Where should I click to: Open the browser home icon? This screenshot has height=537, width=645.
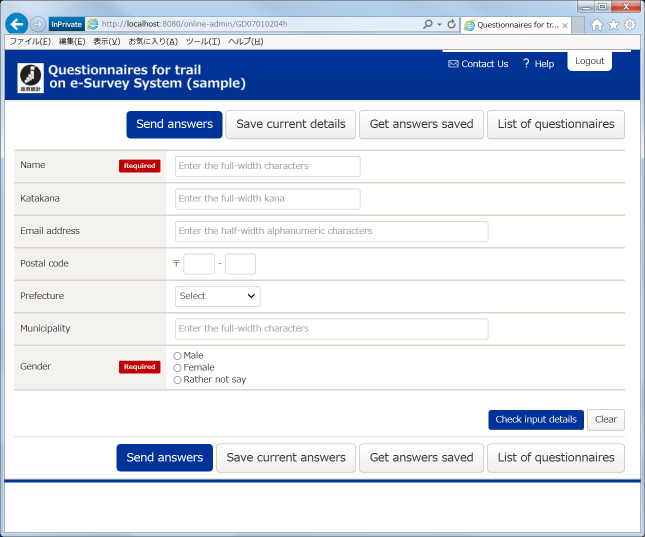pyautogui.click(x=597, y=25)
